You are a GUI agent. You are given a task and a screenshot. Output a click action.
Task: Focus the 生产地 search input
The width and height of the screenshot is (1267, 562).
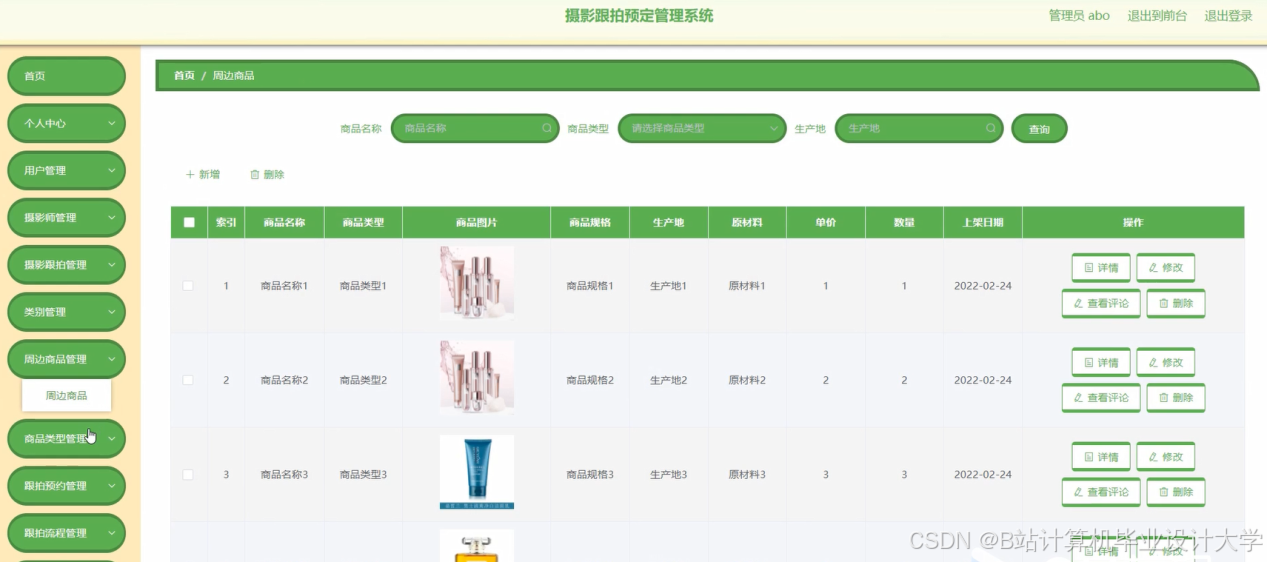coord(918,128)
